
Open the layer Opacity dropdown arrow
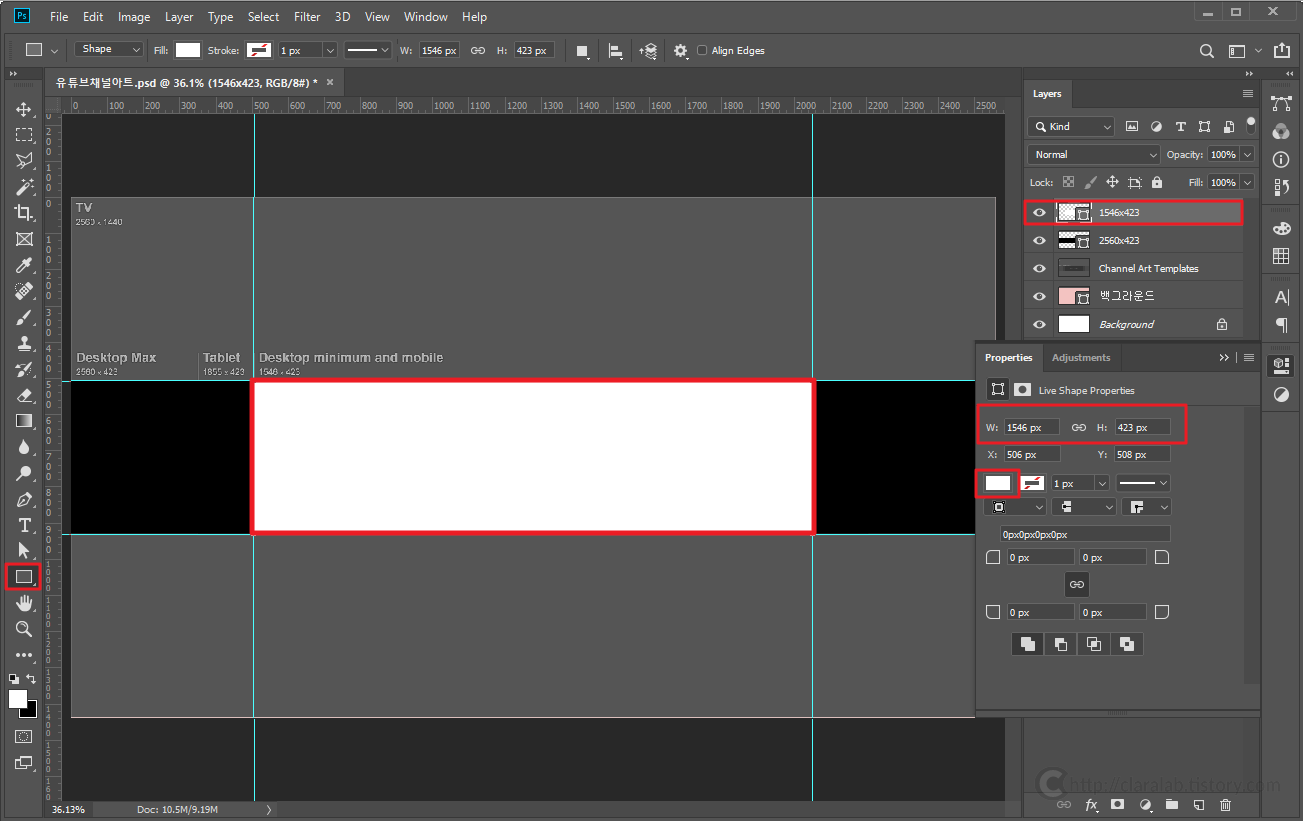1246,155
